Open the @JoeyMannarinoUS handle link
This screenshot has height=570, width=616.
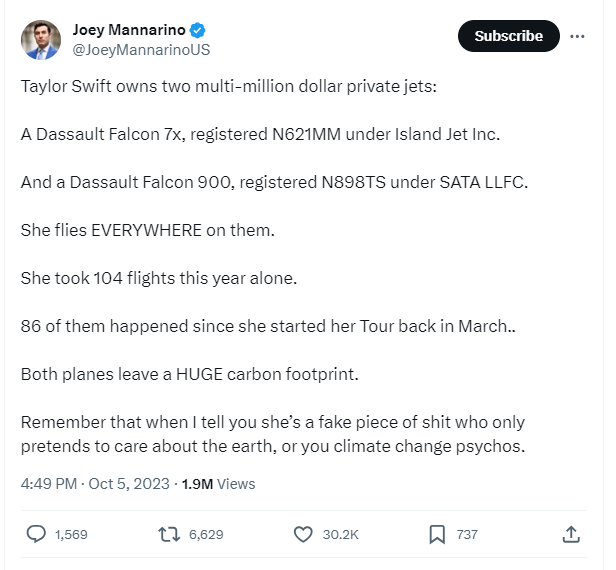(x=141, y=50)
